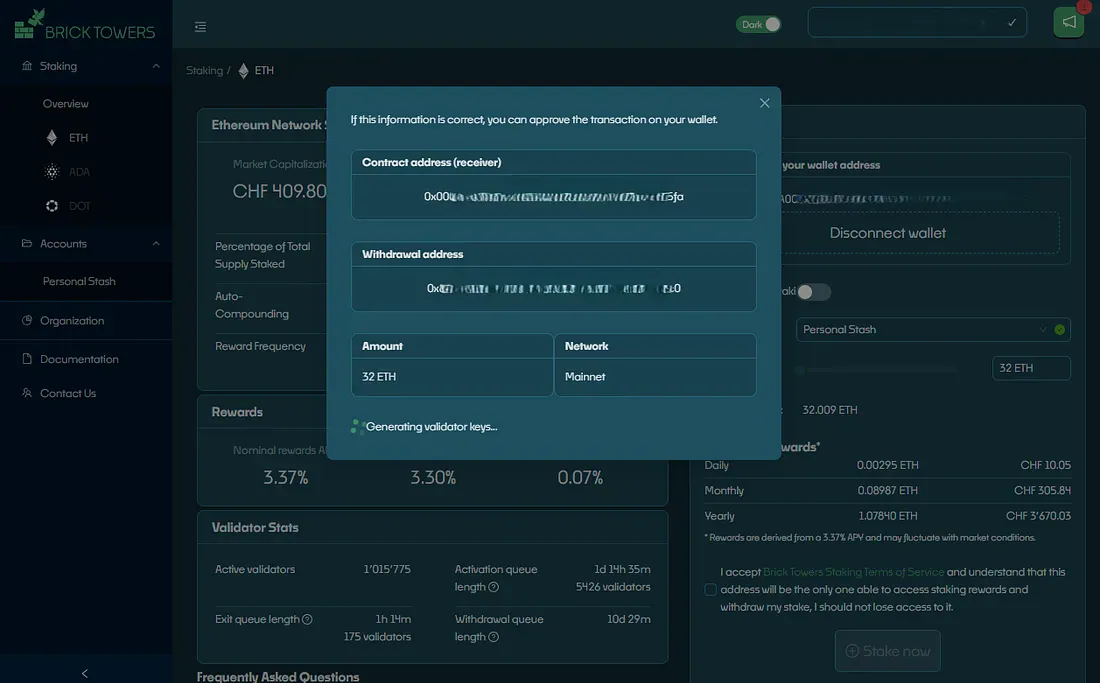1100x683 pixels.
Task: Open the Contact Us menu item
Action: tap(68, 393)
